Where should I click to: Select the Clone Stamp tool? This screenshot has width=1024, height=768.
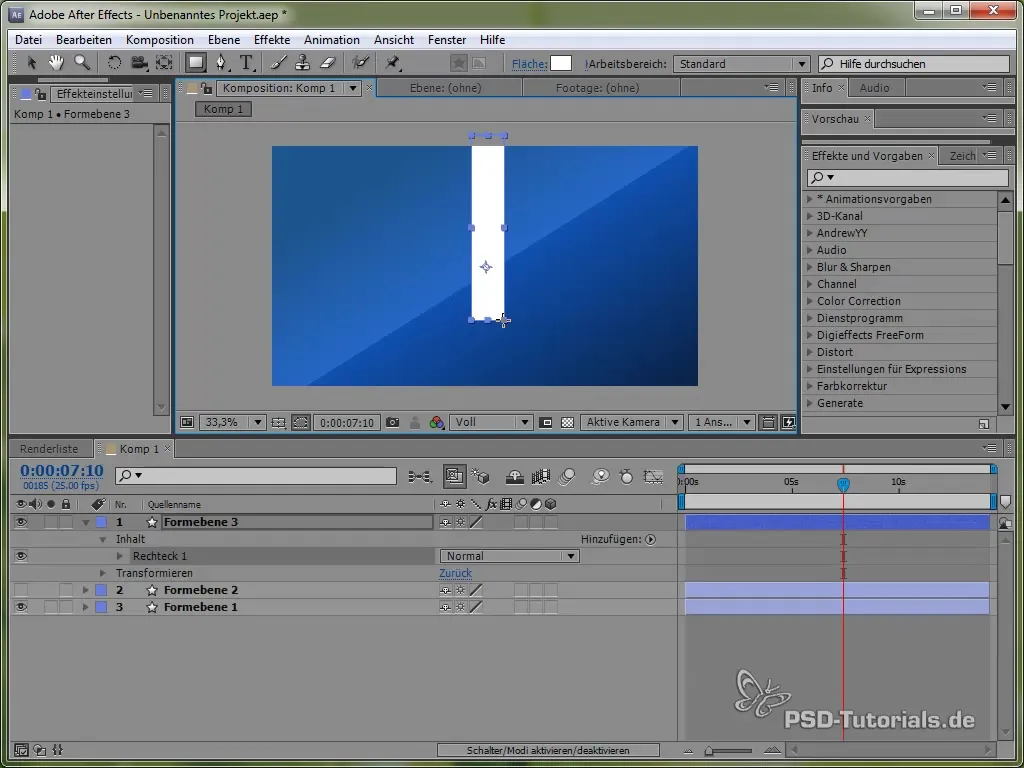[x=302, y=63]
